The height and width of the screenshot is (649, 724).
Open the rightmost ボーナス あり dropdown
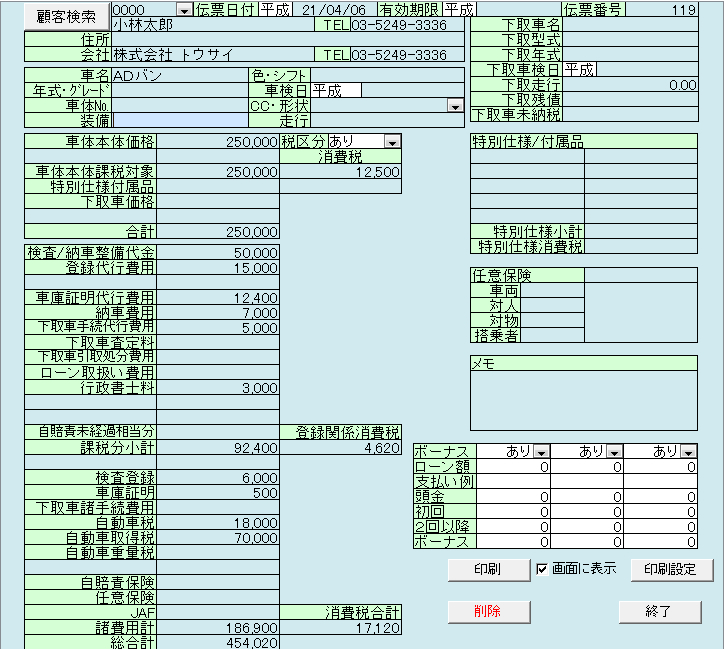689,452
